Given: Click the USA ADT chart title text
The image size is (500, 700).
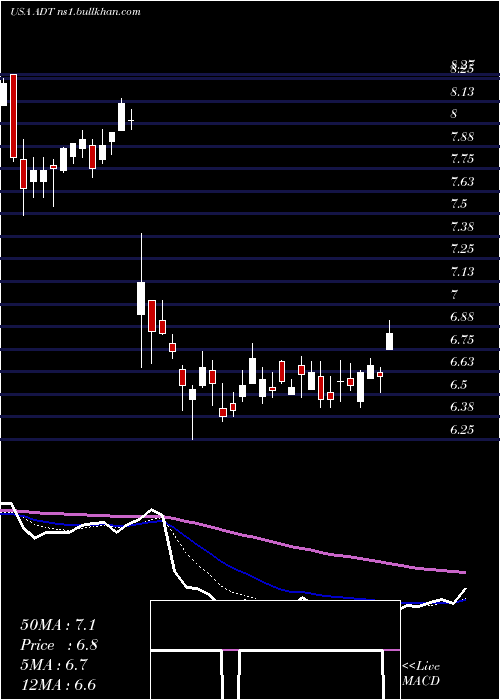Looking at the screenshot, I should [x=75, y=12].
